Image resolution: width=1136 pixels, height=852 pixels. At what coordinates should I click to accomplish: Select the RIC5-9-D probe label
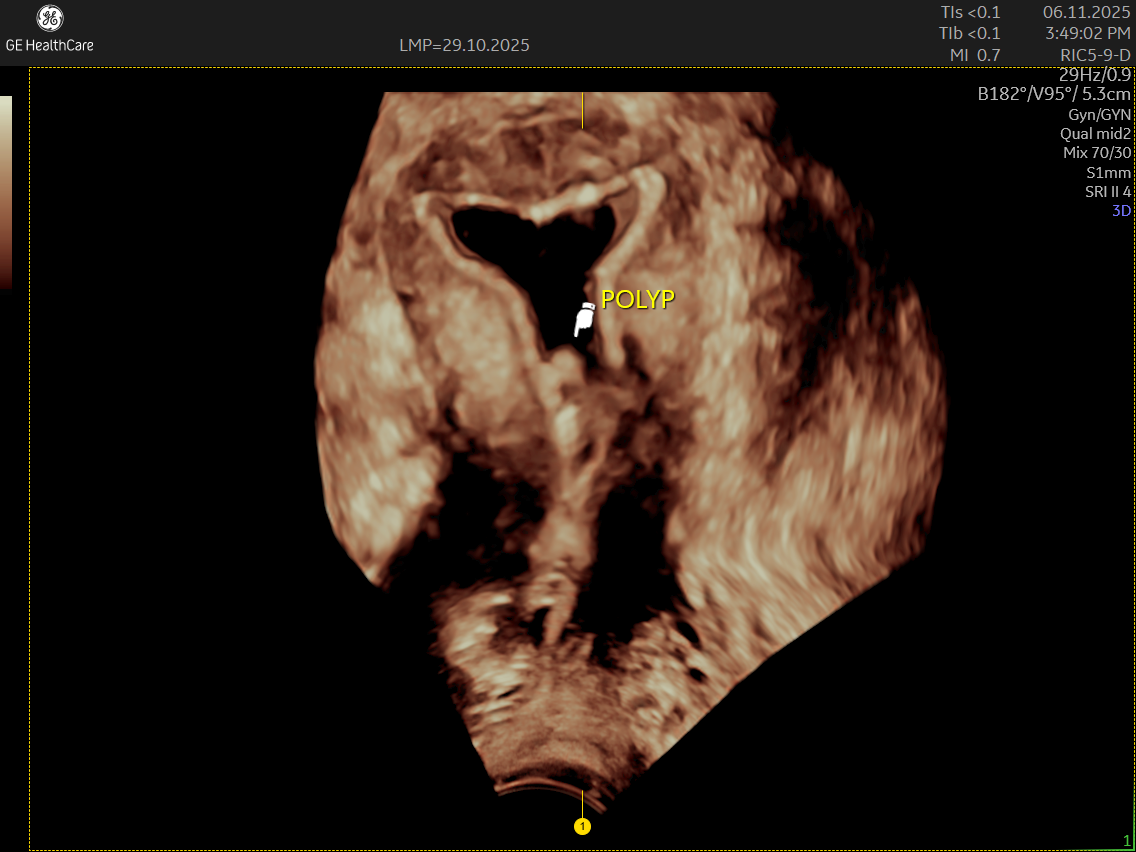coord(1095,55)
